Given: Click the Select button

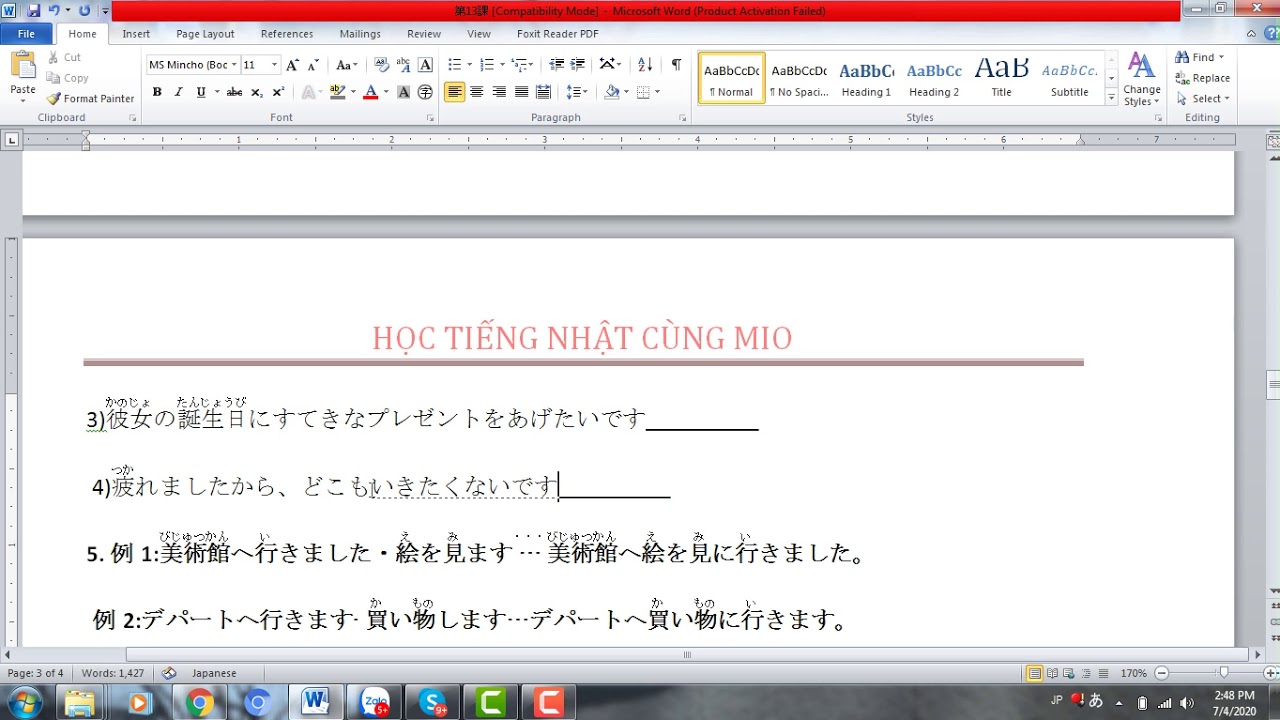Looking at the screenshot, I should click(x=1203, y=98).
